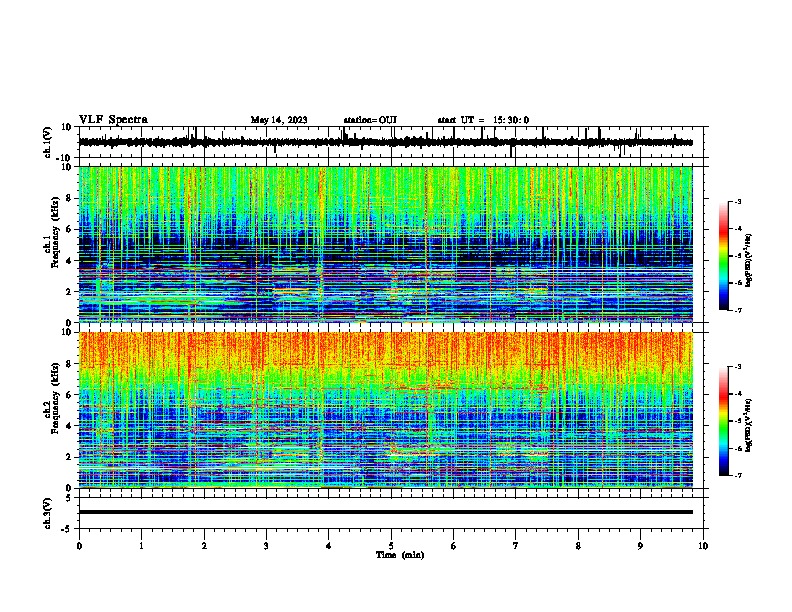Click time axis tick label "9"

click(640, 546)
